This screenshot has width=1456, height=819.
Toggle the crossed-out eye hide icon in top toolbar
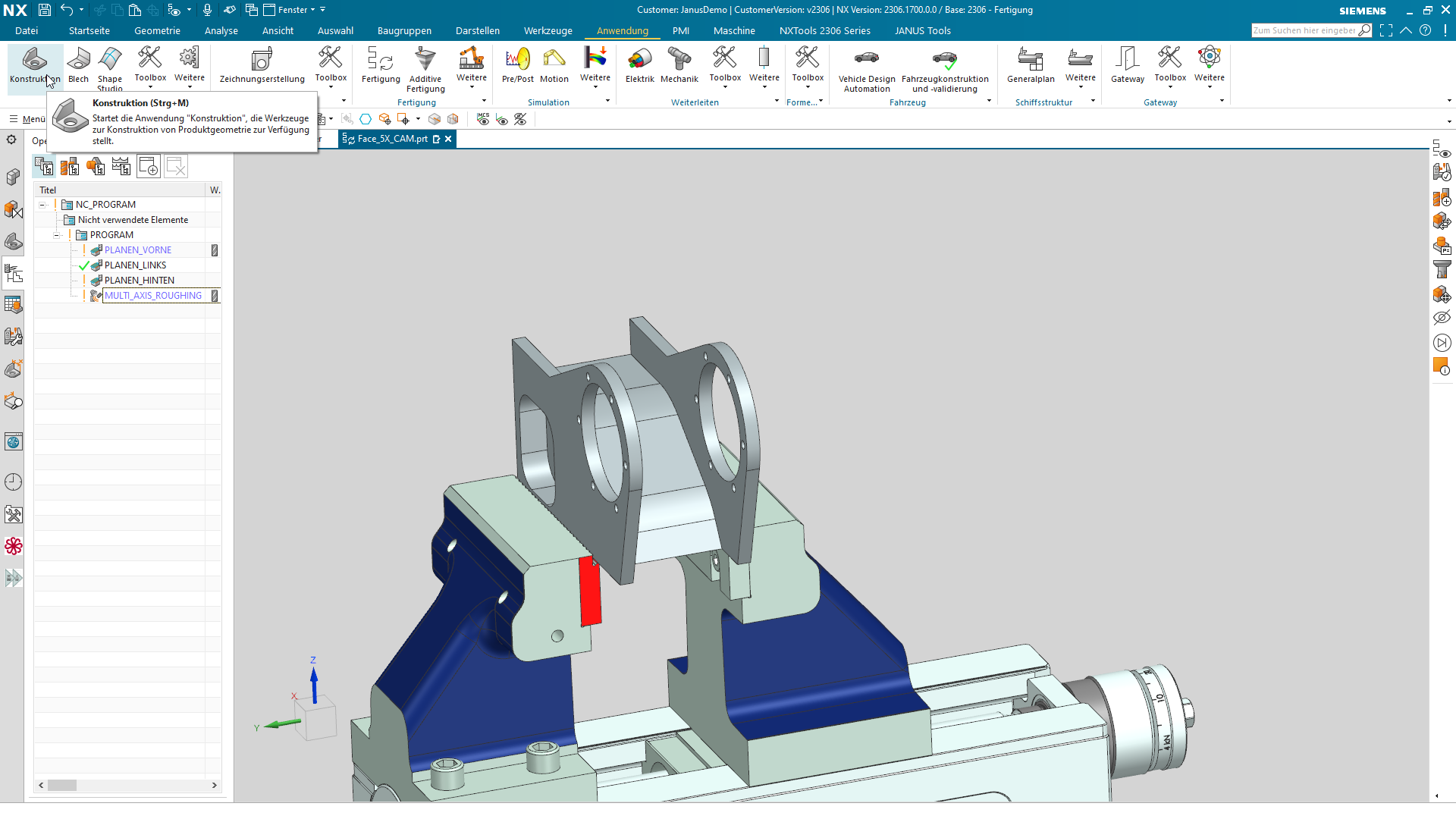(x=520, y=119)
